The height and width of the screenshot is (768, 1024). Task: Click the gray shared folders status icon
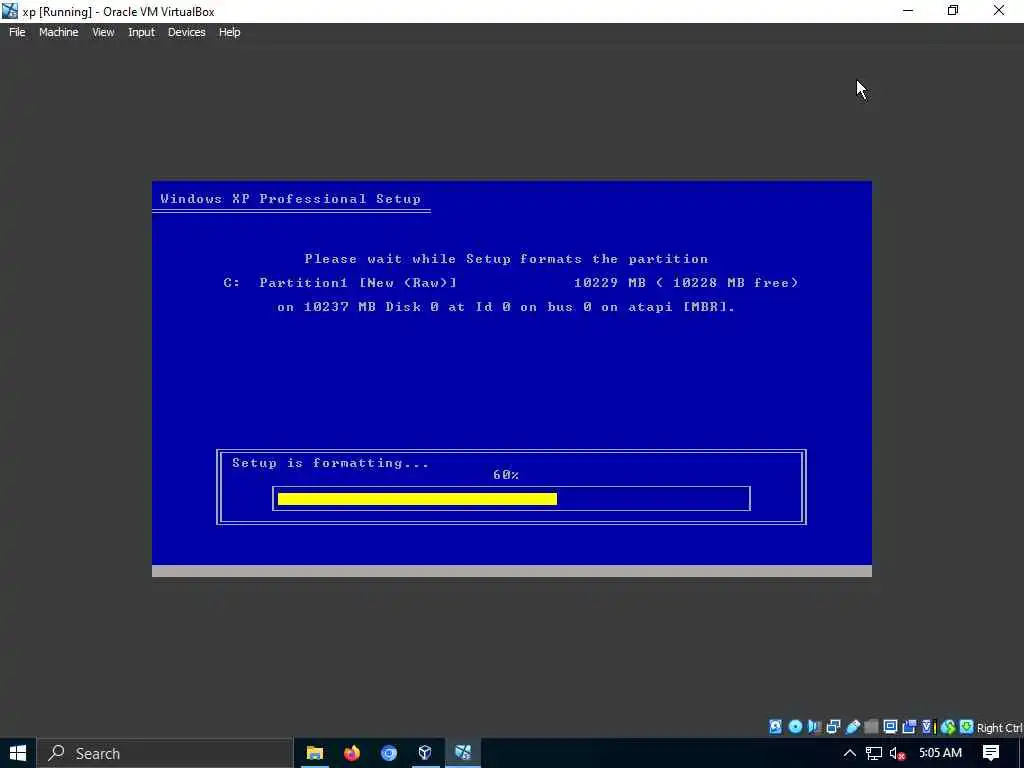coord(871,727)
